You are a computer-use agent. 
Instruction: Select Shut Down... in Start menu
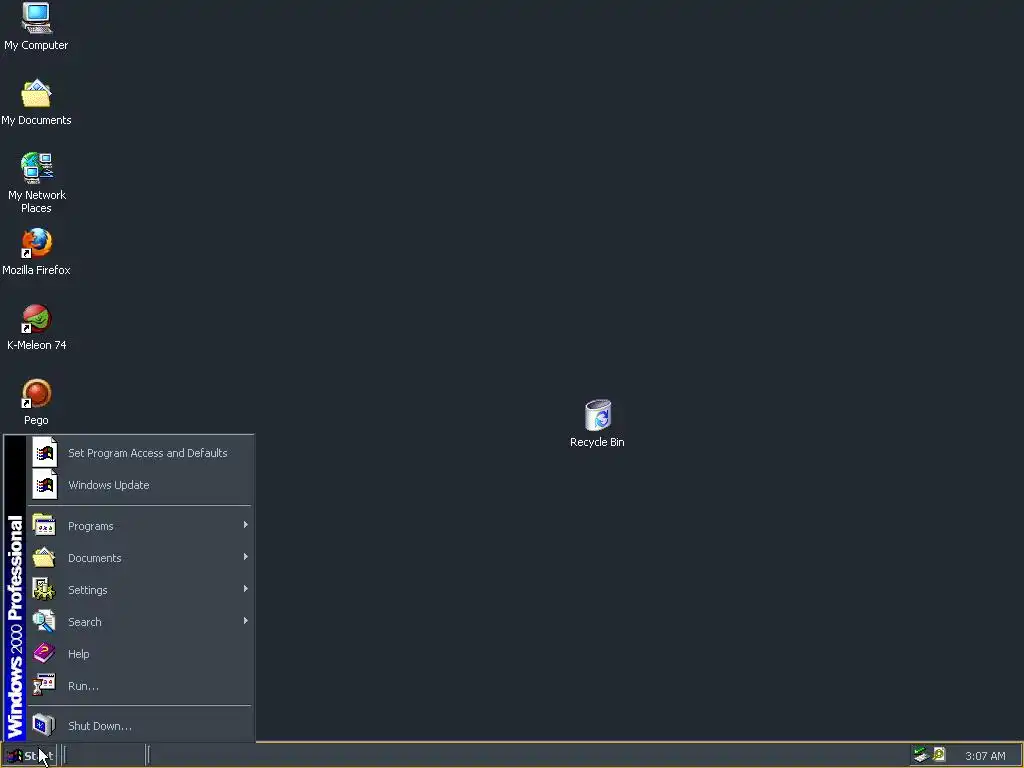click(x=139, y=726)
